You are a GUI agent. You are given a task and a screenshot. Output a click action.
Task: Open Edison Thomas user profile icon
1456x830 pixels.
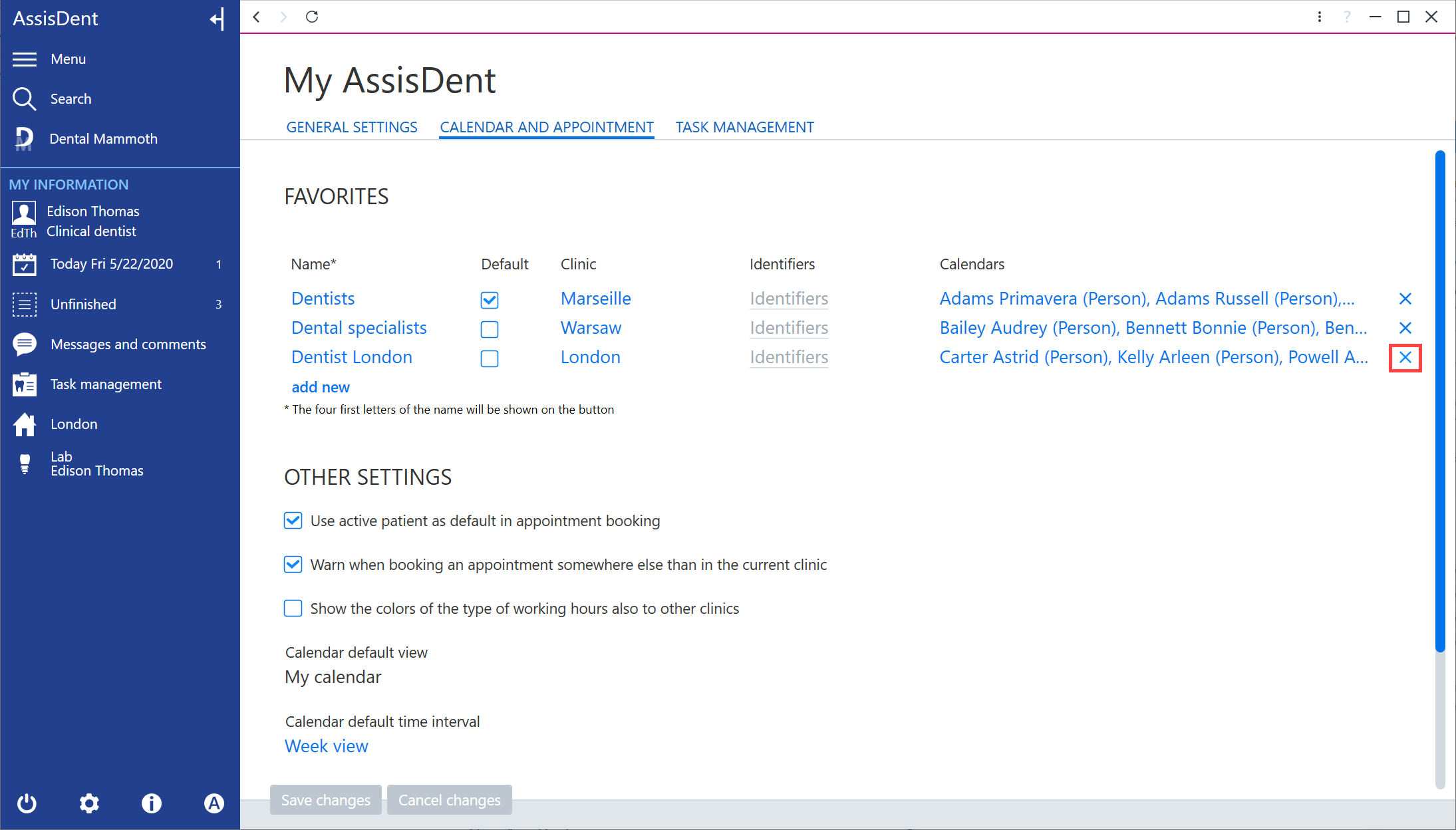coord(24,213)
